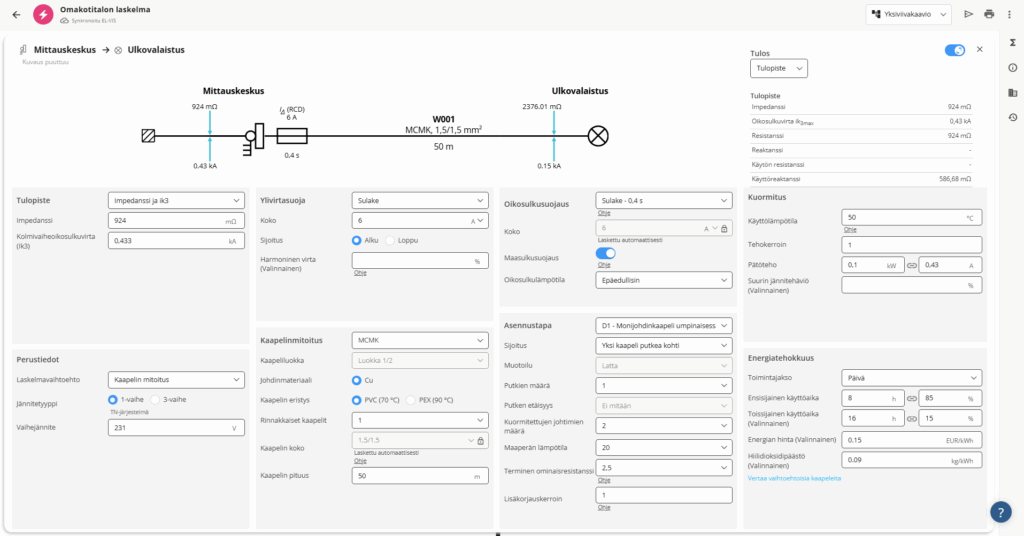
Task: Click the send arrow icon beside Yksiviivakaavio
Action: pos(968,14)
